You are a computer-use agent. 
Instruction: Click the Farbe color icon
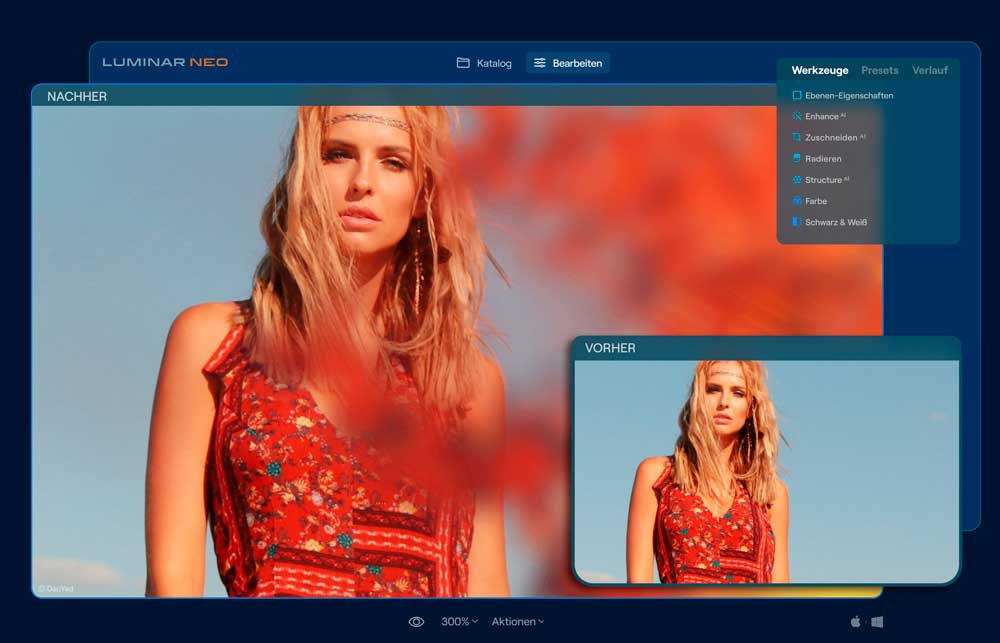pyautogui.click(x=797, y=201)
